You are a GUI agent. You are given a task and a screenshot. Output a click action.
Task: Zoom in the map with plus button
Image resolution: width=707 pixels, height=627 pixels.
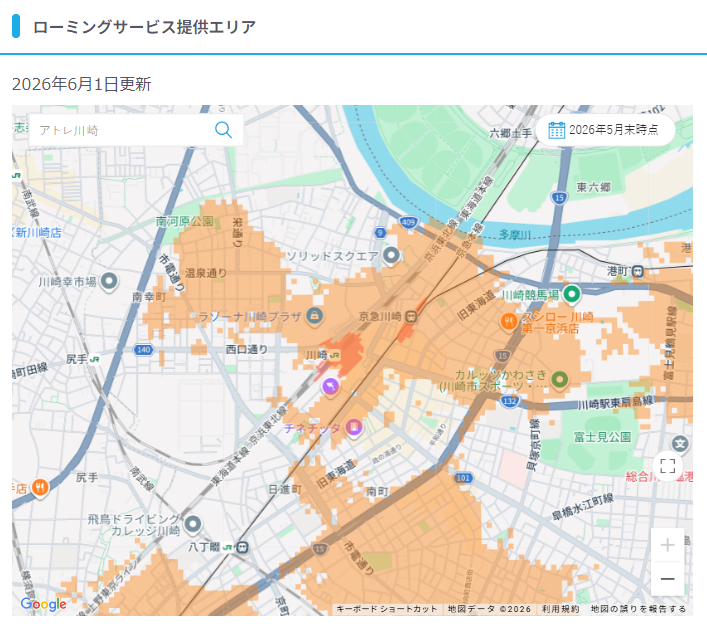tap(667, 545)
